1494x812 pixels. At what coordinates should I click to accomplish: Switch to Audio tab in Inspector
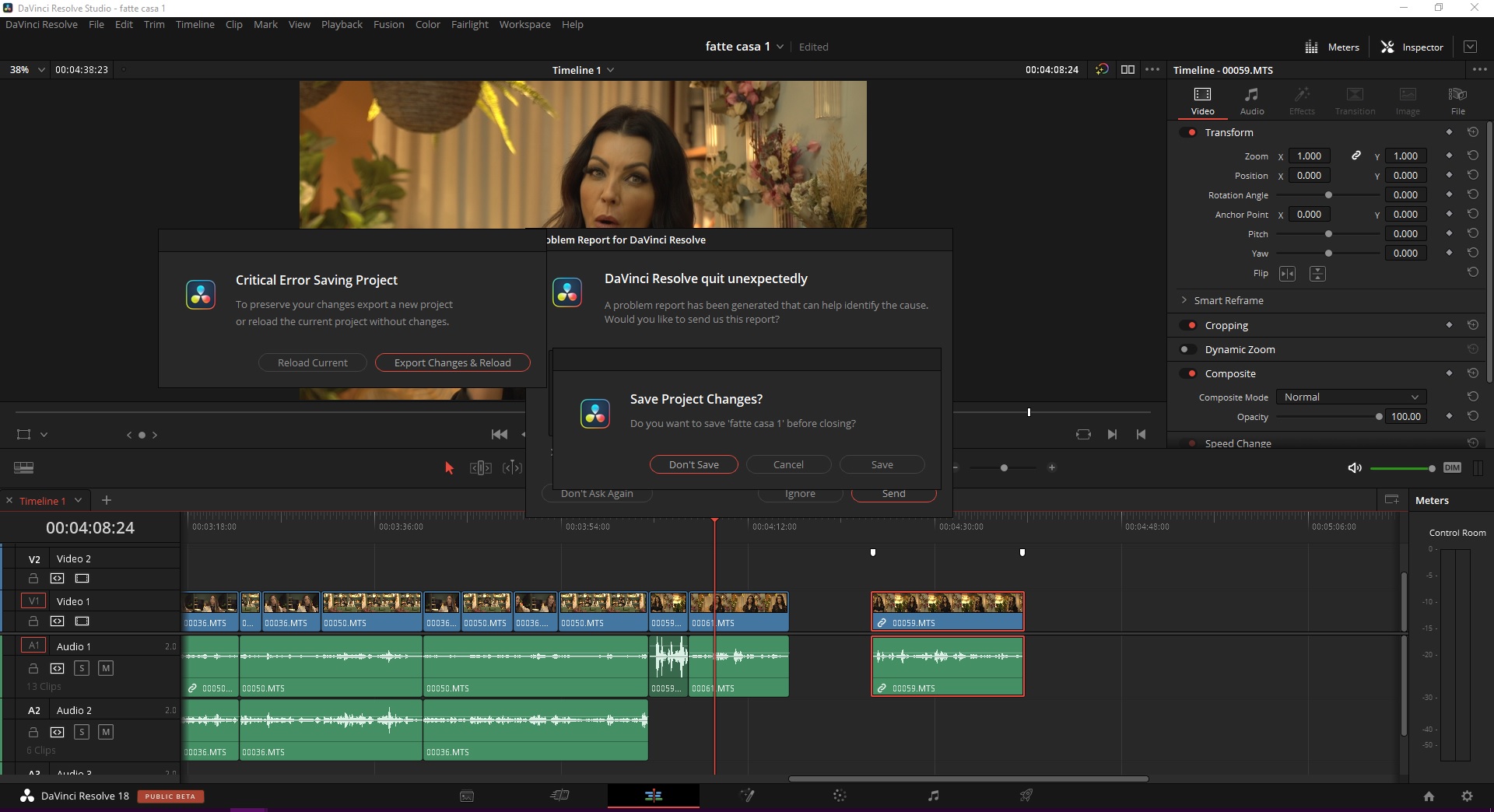click(x=1251, y=101)
